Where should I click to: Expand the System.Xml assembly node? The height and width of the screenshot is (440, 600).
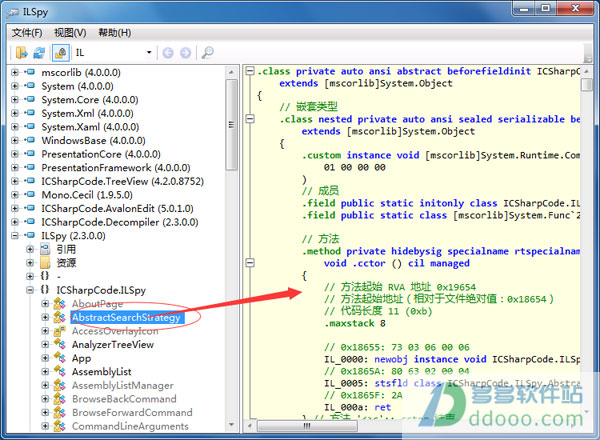pyautogui.click(x=15, y=113)
